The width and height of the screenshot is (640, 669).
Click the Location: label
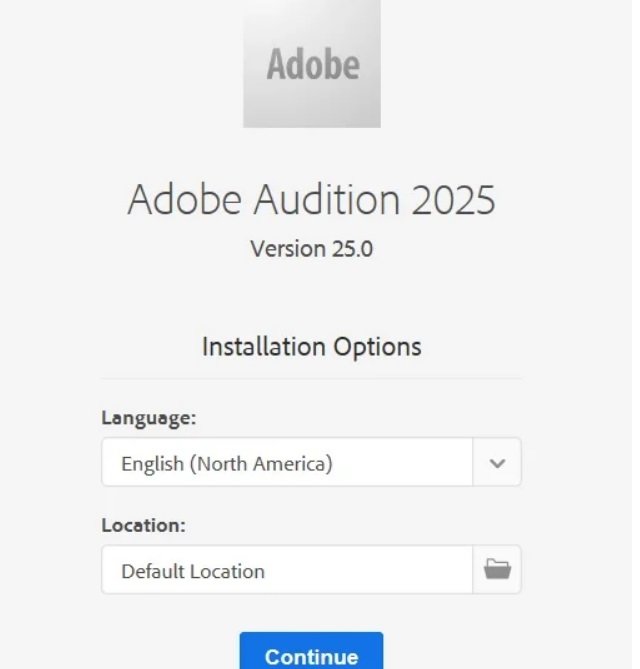coord(143,525)
